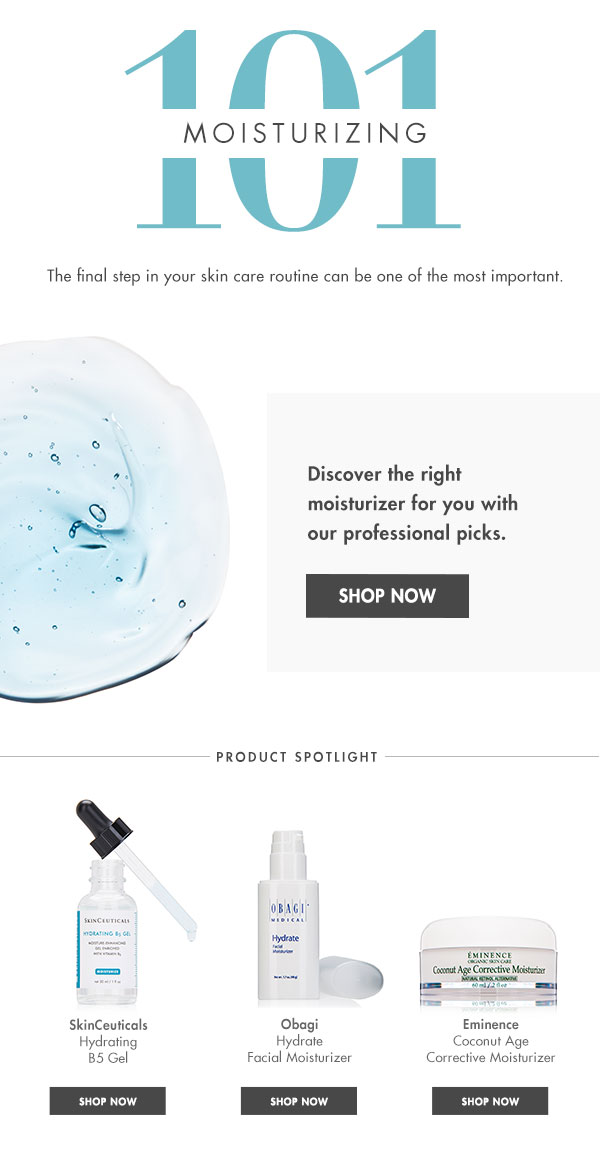This screenshot has width=600, height=1151.
Task: Shop now for Obagi Hydrate Facial Moisturizer
Action: (299, 1101)
